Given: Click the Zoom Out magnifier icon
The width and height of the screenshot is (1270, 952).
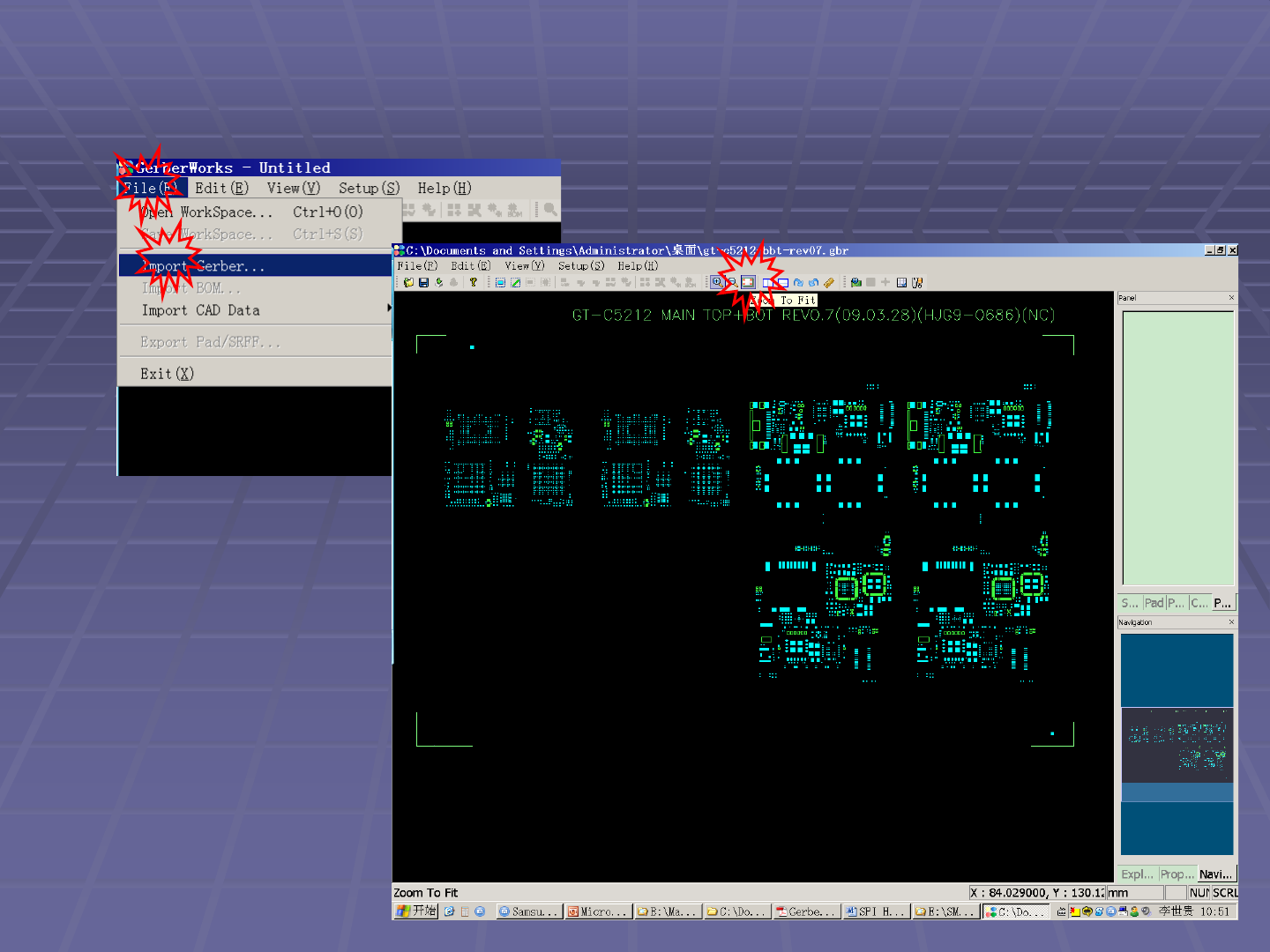Looking at the screenshot, I should click(x=732, y=282).
